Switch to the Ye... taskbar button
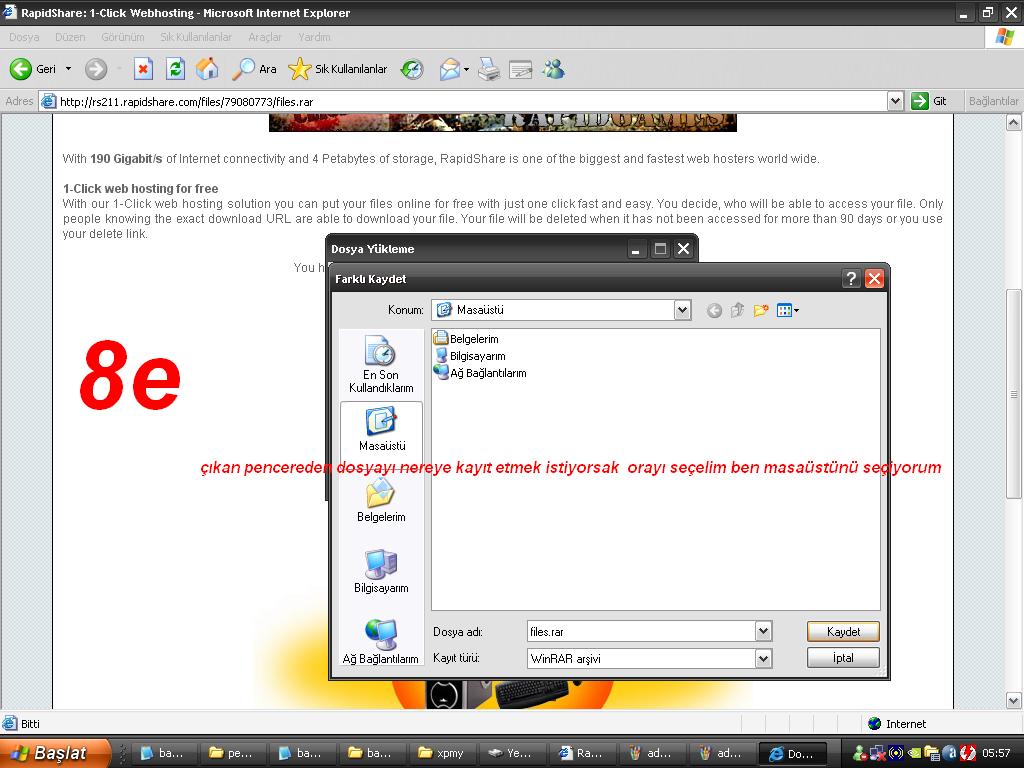 [x=511, y=754]
